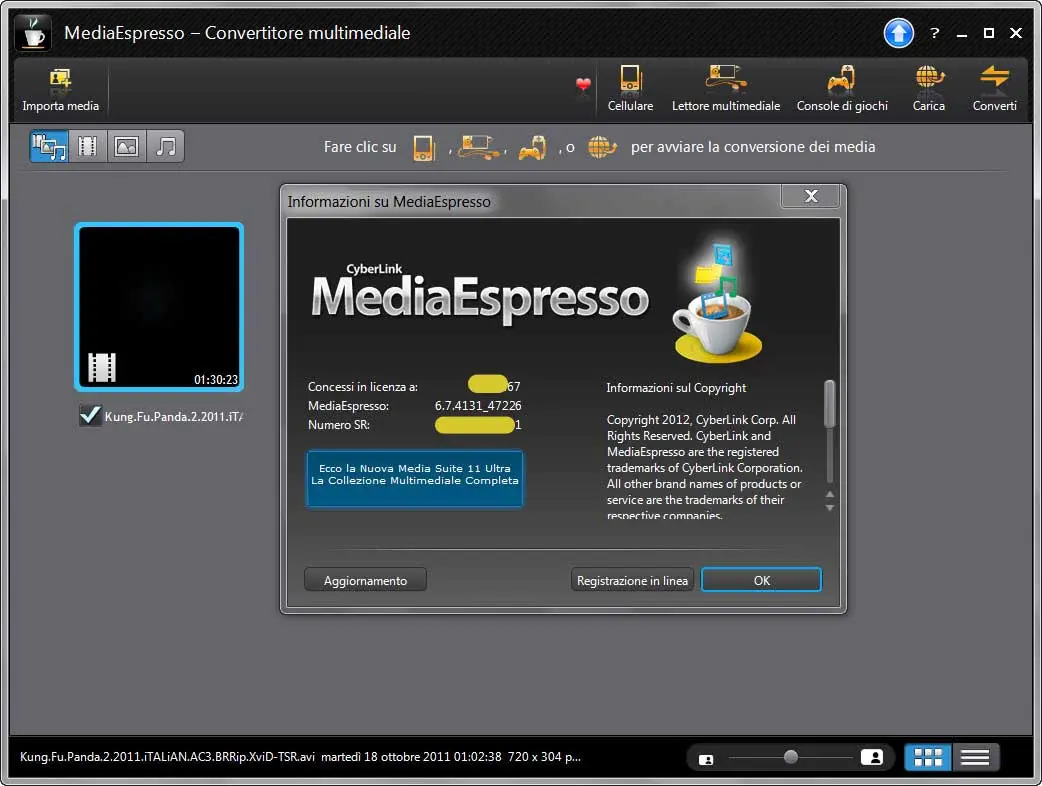
Task: Switch to grid thumbnail view
Action: 928,757
